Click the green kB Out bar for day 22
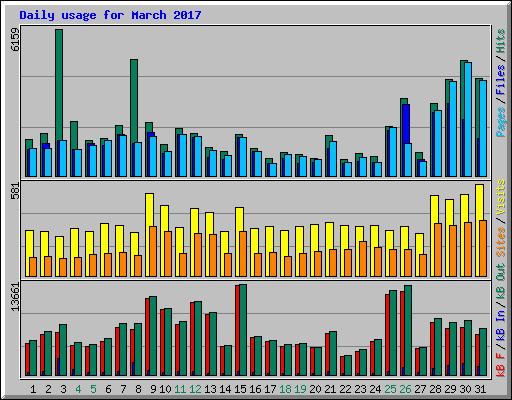The image size is (512, 400). pyautogui.click(x=348, y=366)
